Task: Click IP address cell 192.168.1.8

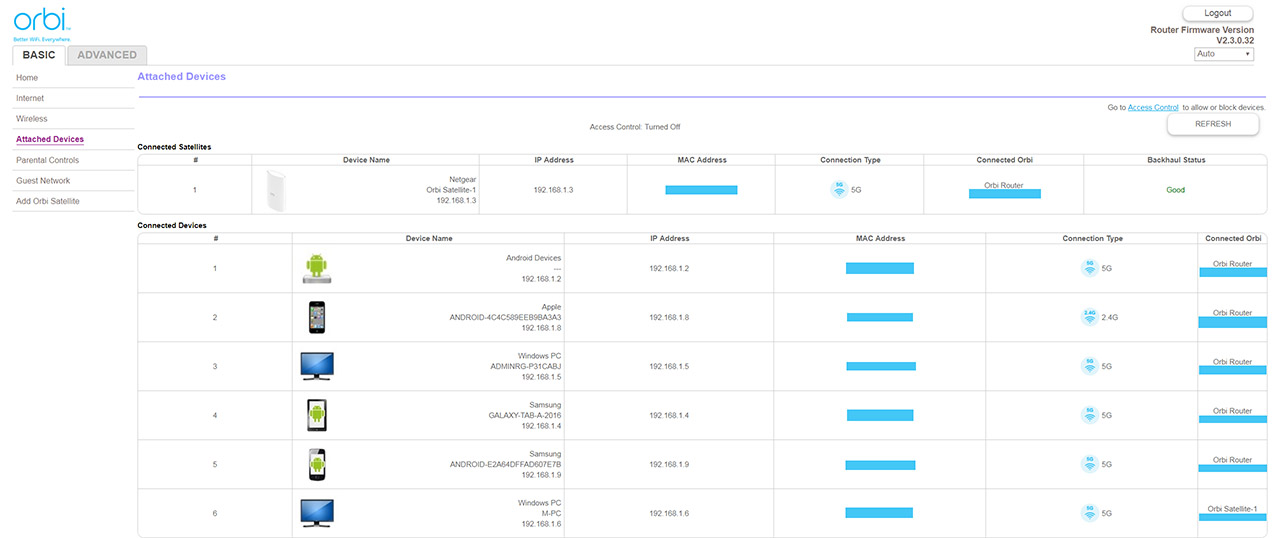Action: point(669,317)
